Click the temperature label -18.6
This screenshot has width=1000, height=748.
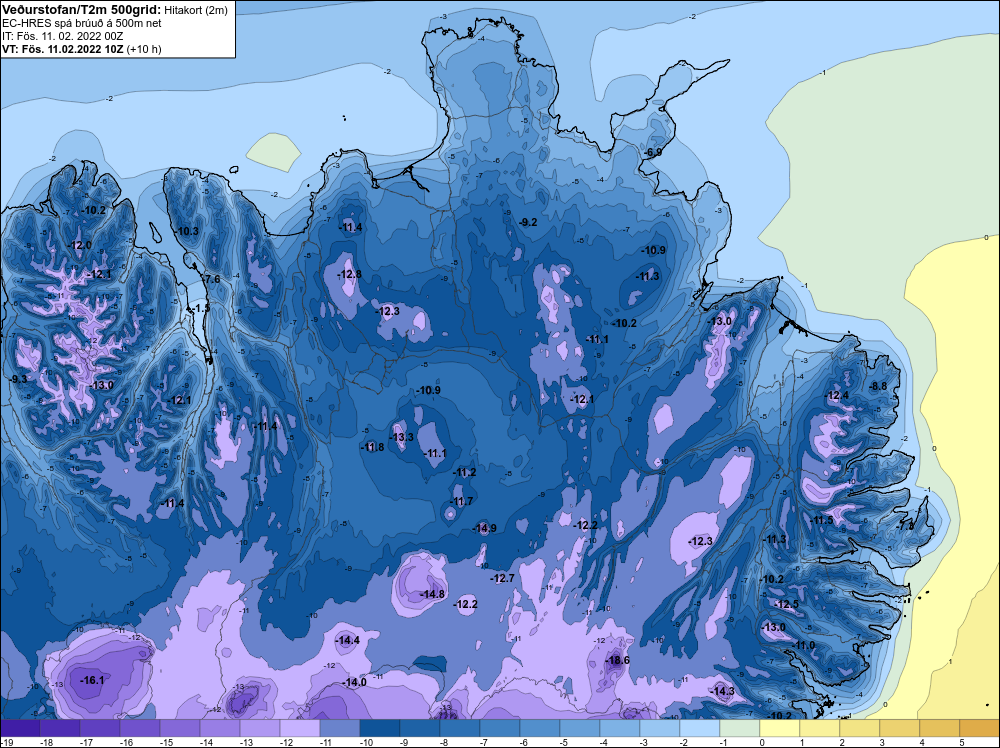tap(617, 660)
